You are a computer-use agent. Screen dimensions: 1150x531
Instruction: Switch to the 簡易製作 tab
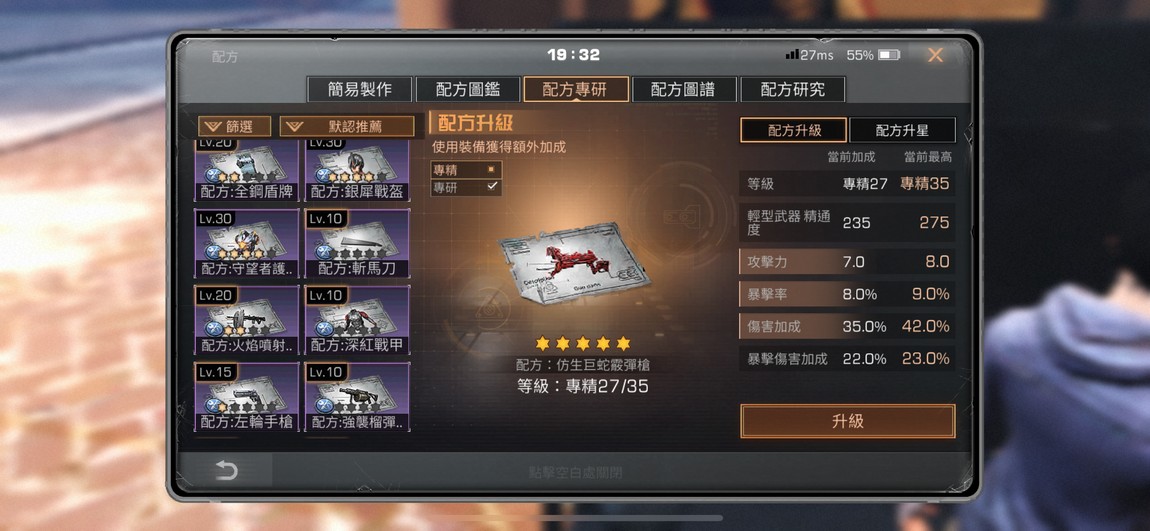coord(359,89)
